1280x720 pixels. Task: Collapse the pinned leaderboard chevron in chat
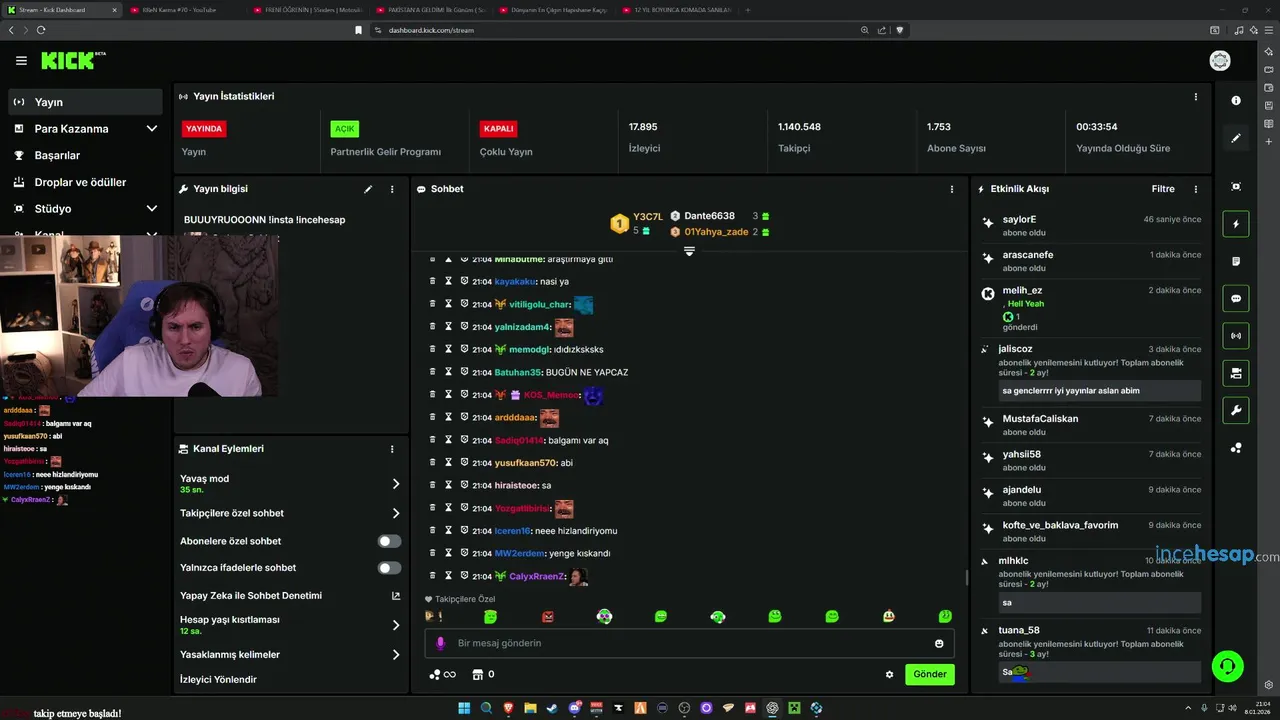click(x=689, y=251)
